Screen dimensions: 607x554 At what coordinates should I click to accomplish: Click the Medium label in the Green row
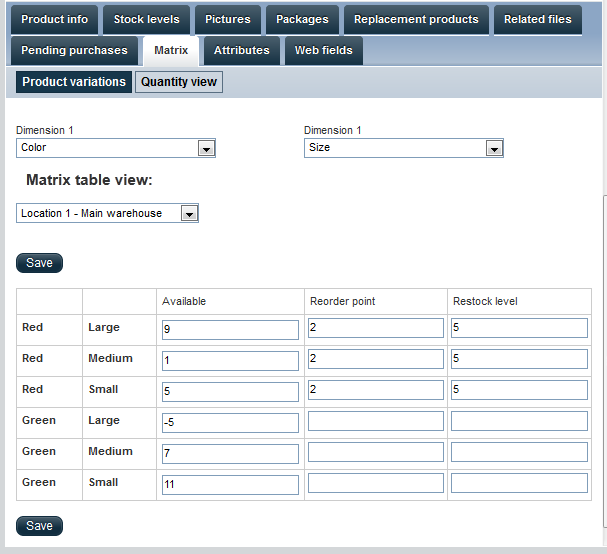(x=110, y=451)
